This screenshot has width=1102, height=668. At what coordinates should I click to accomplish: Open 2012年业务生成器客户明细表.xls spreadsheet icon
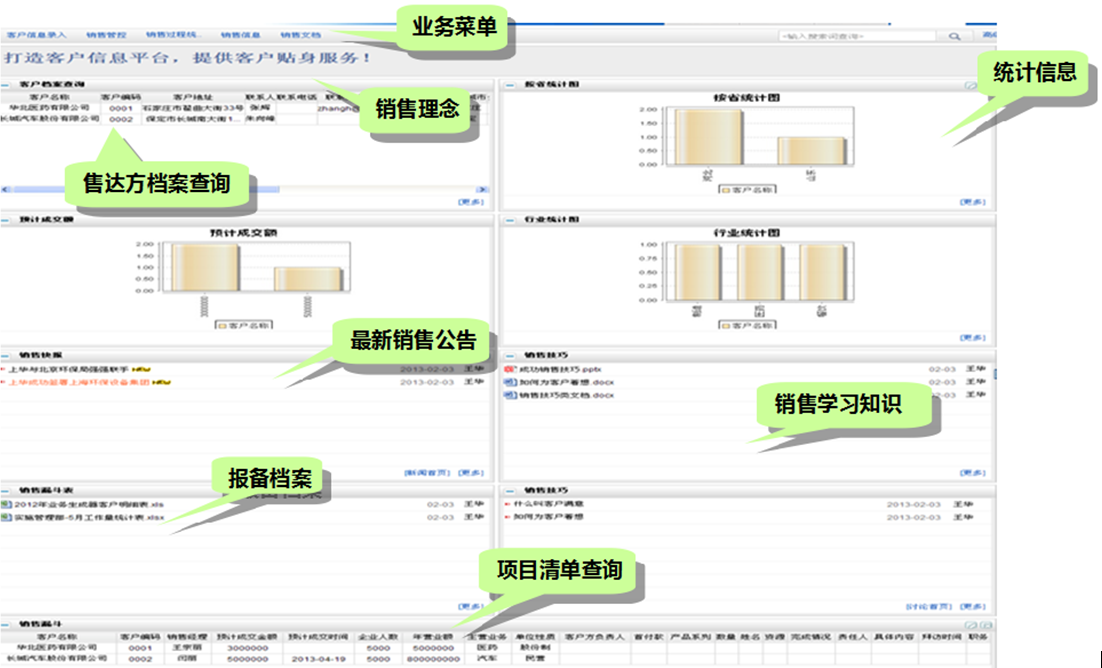(x=6, y=505)
